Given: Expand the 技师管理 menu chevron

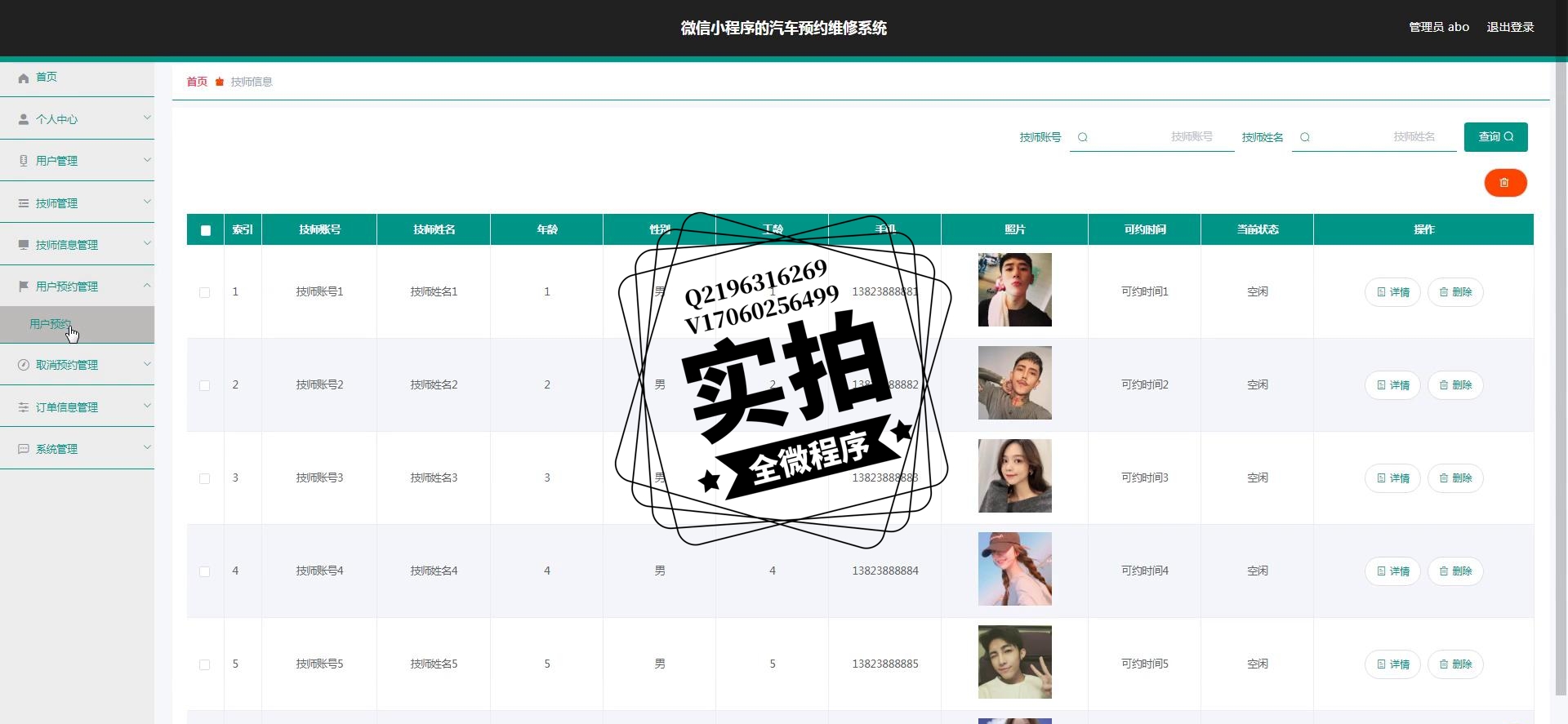Looking at the screenshot, I should click(147, 202).
